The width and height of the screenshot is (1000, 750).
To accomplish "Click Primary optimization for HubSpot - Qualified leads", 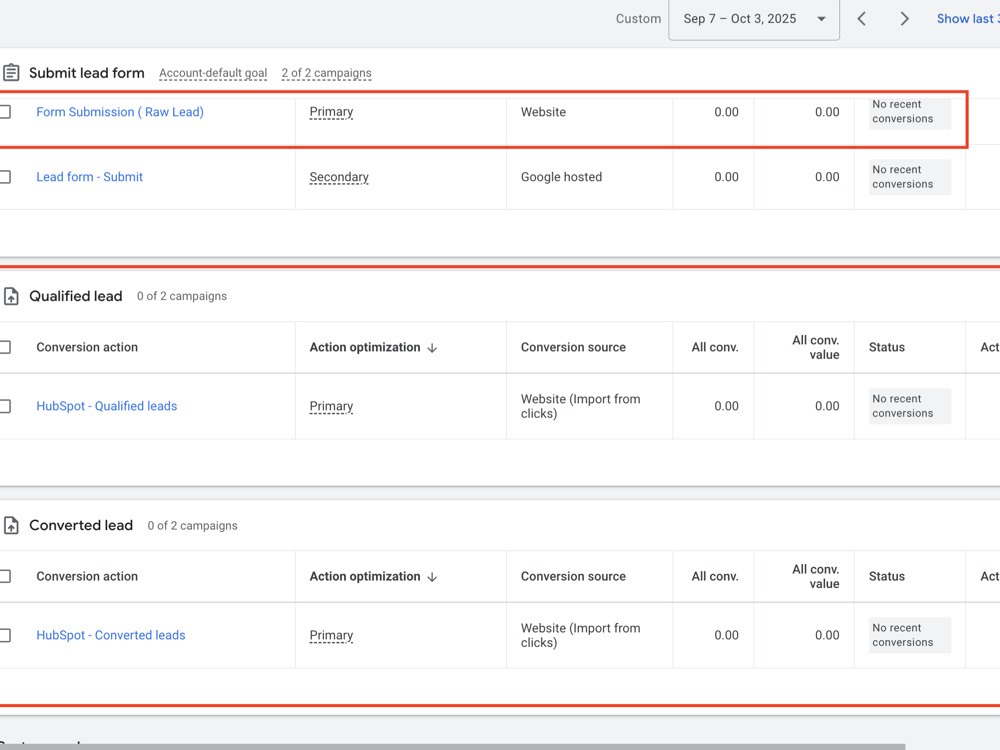I will [331, 406].
